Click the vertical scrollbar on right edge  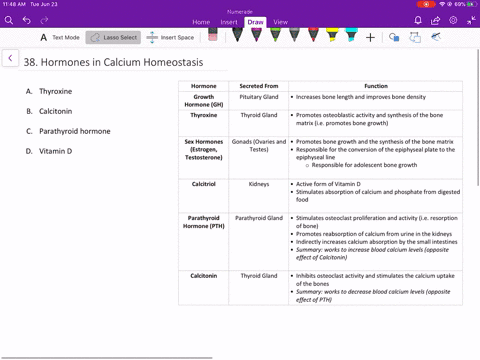point(478,117)
